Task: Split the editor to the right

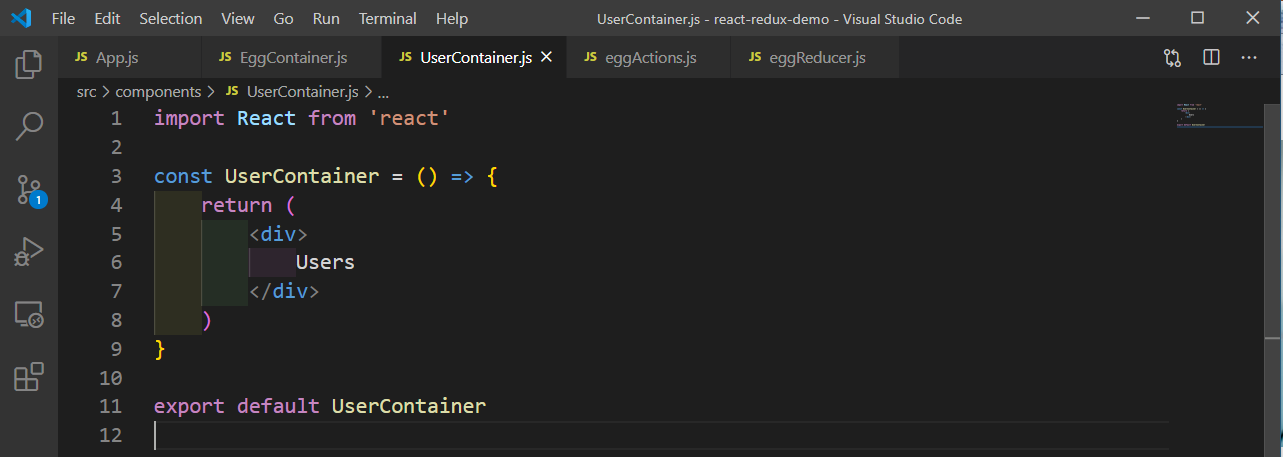Action: pos(1211,58)
